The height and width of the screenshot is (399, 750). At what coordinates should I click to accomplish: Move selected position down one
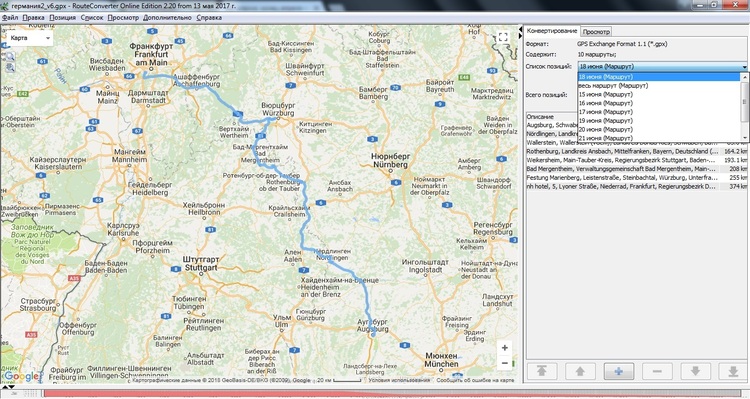pos(695,371)
